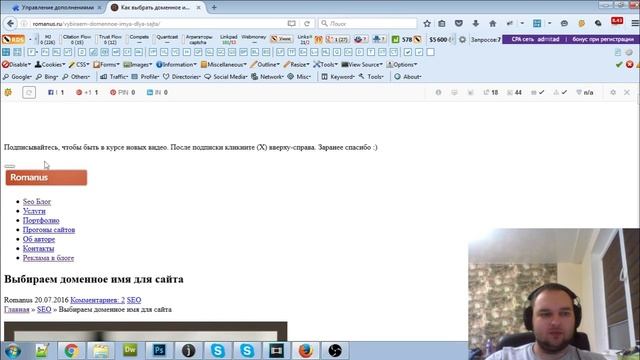Save the page to Pocket

coord(459,24)
